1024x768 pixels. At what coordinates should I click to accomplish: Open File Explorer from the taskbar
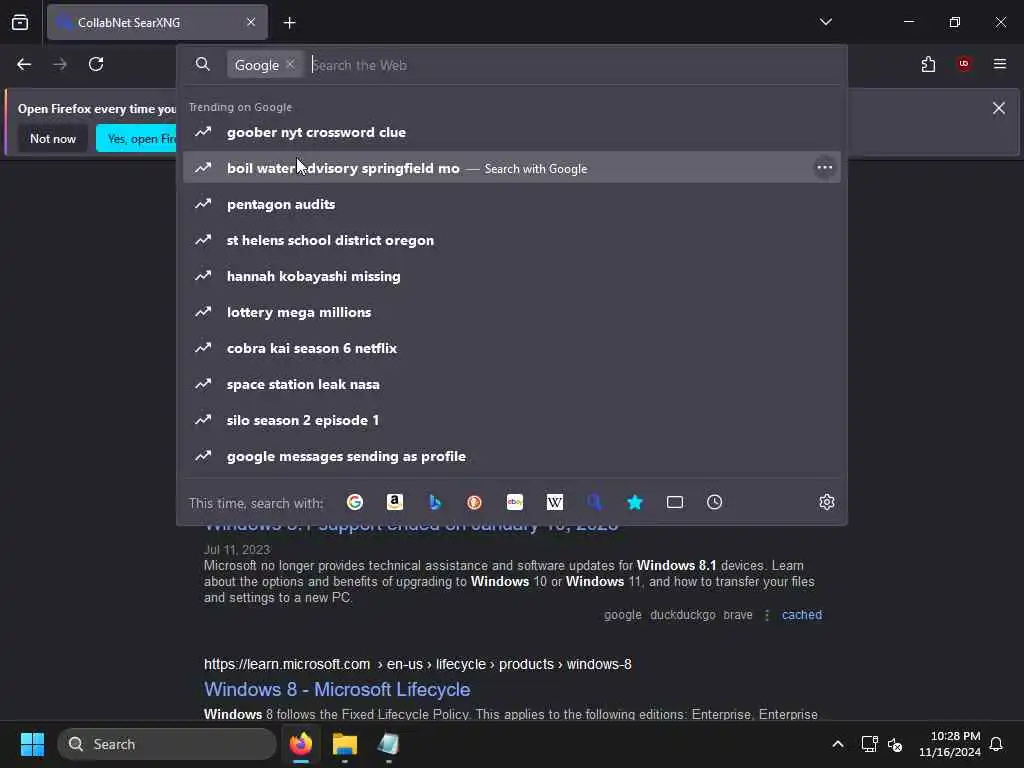coord(344,744)
